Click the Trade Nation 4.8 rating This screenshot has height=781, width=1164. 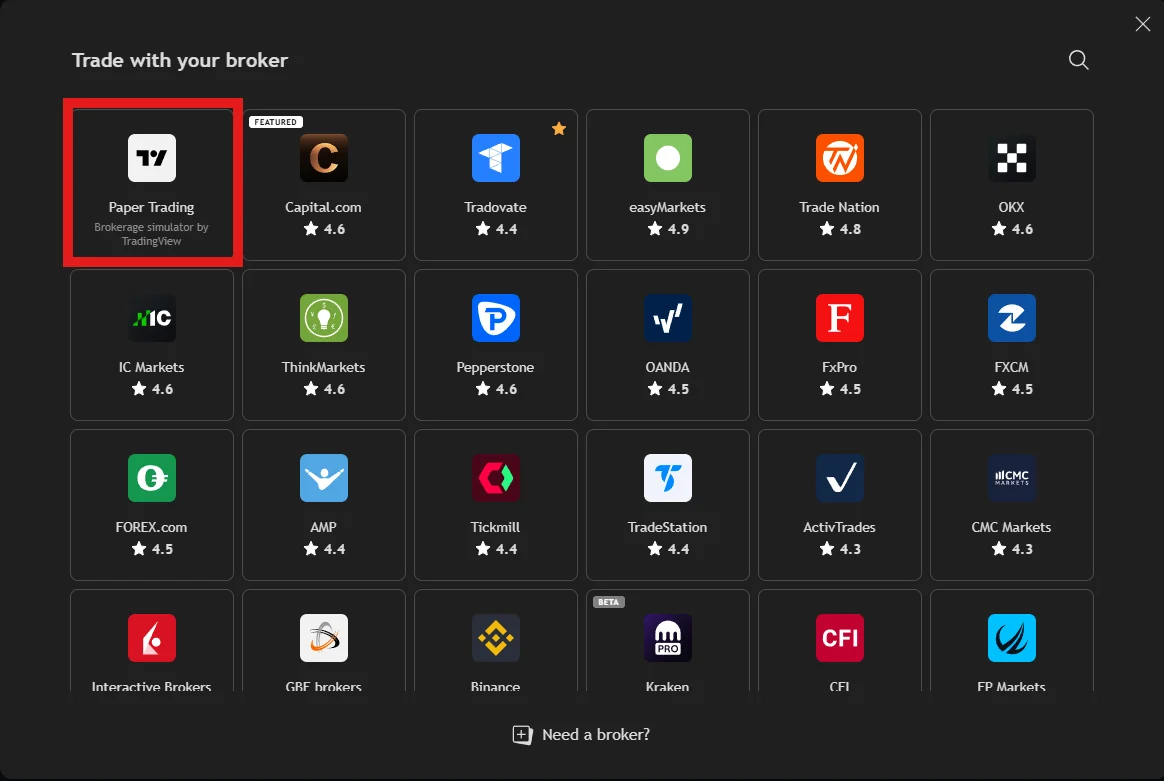click(x=840, y=229)
